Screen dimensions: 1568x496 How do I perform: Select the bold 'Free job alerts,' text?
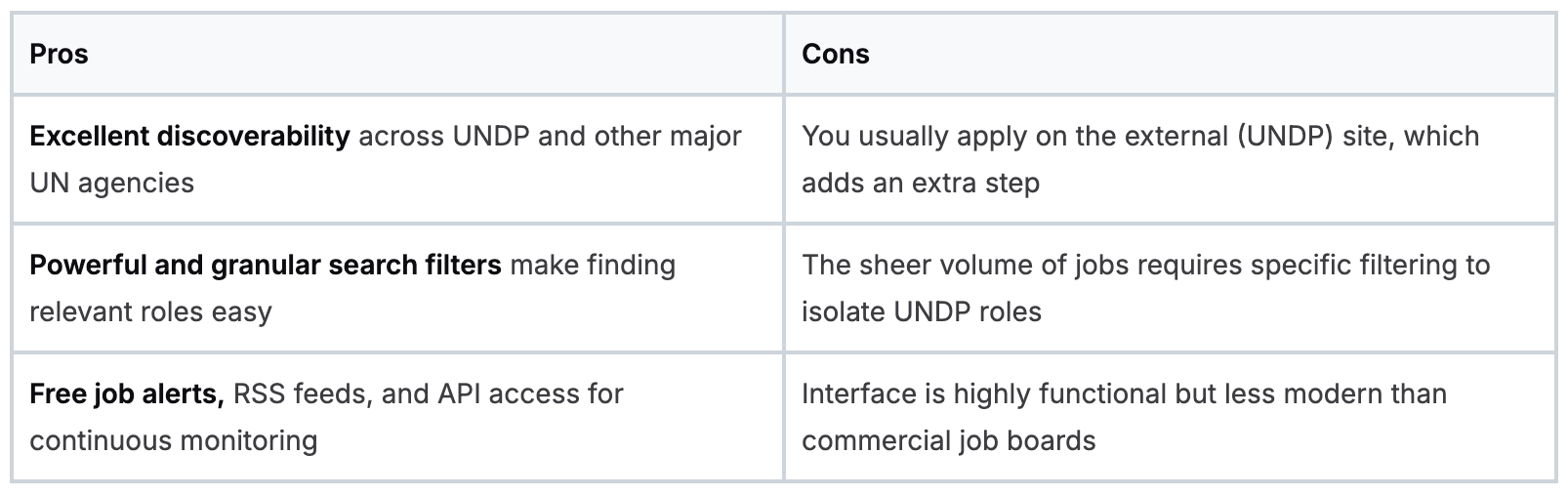pyautogui.click(x=128, y=393)
